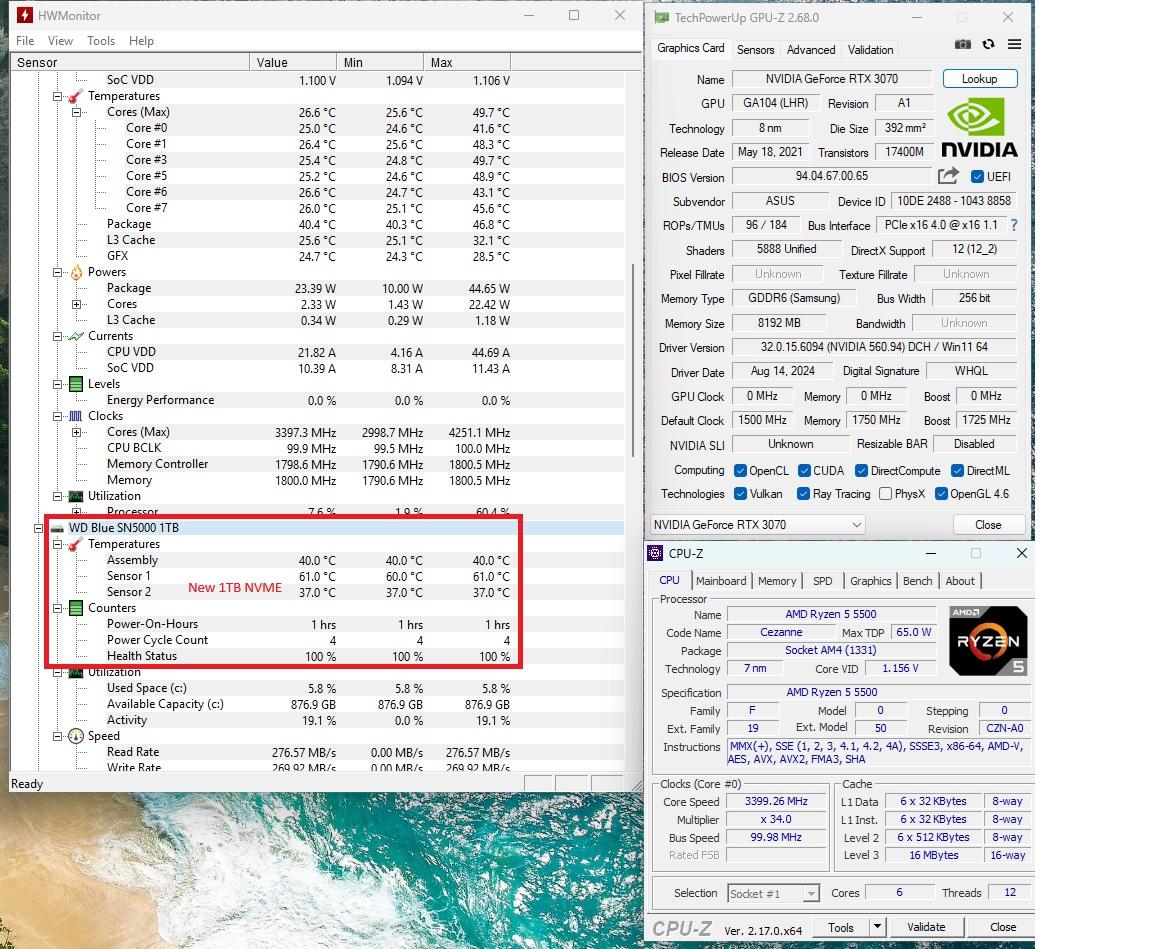
Task: Switch to the Sensors tab in GPU-Z
Action: click(x=755, y=50)
